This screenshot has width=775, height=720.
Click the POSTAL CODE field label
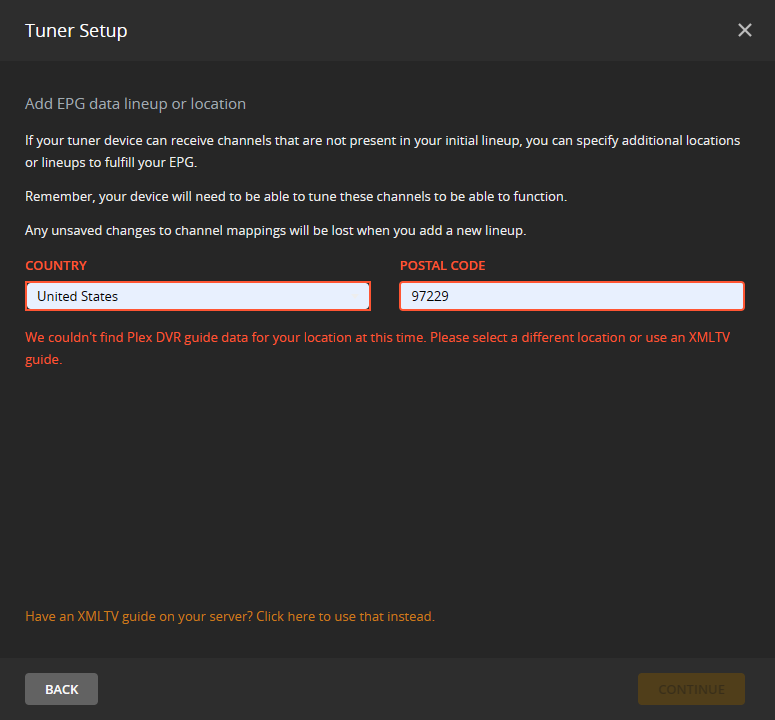pos(442,266)
